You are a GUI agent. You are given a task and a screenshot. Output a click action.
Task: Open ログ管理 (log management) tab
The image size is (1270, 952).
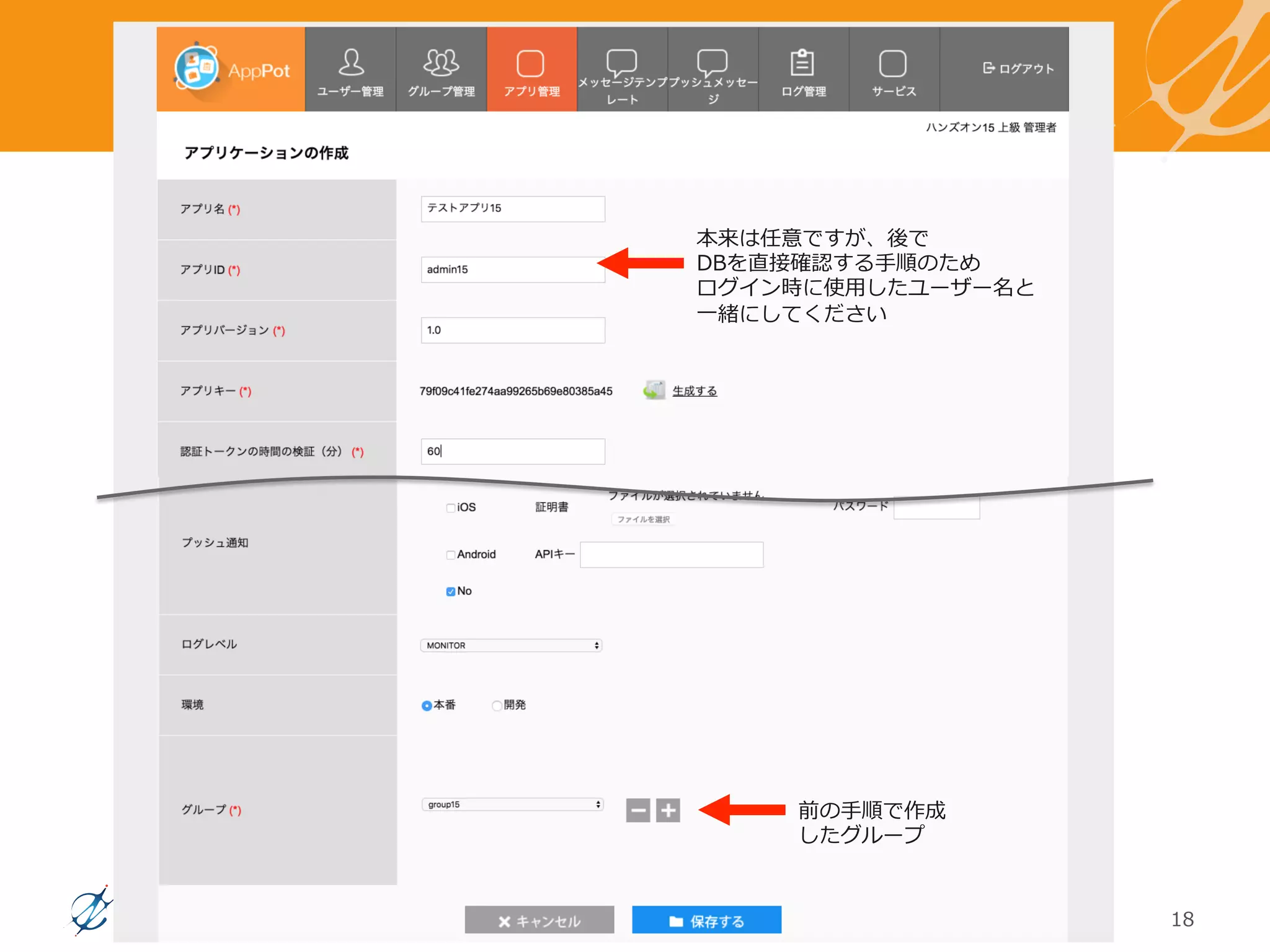(x=804, y=69)
